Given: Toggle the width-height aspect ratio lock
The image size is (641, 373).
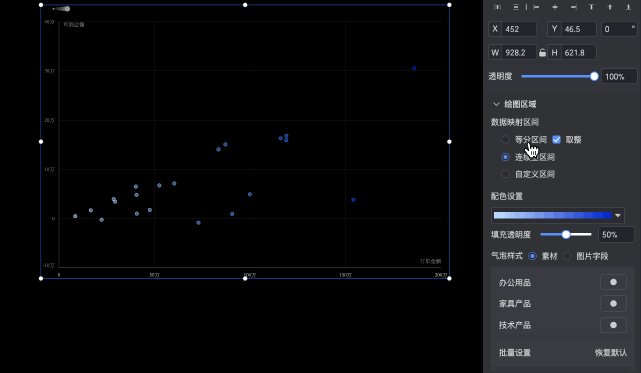Looking at the screenshot, I should pos(542,53).
